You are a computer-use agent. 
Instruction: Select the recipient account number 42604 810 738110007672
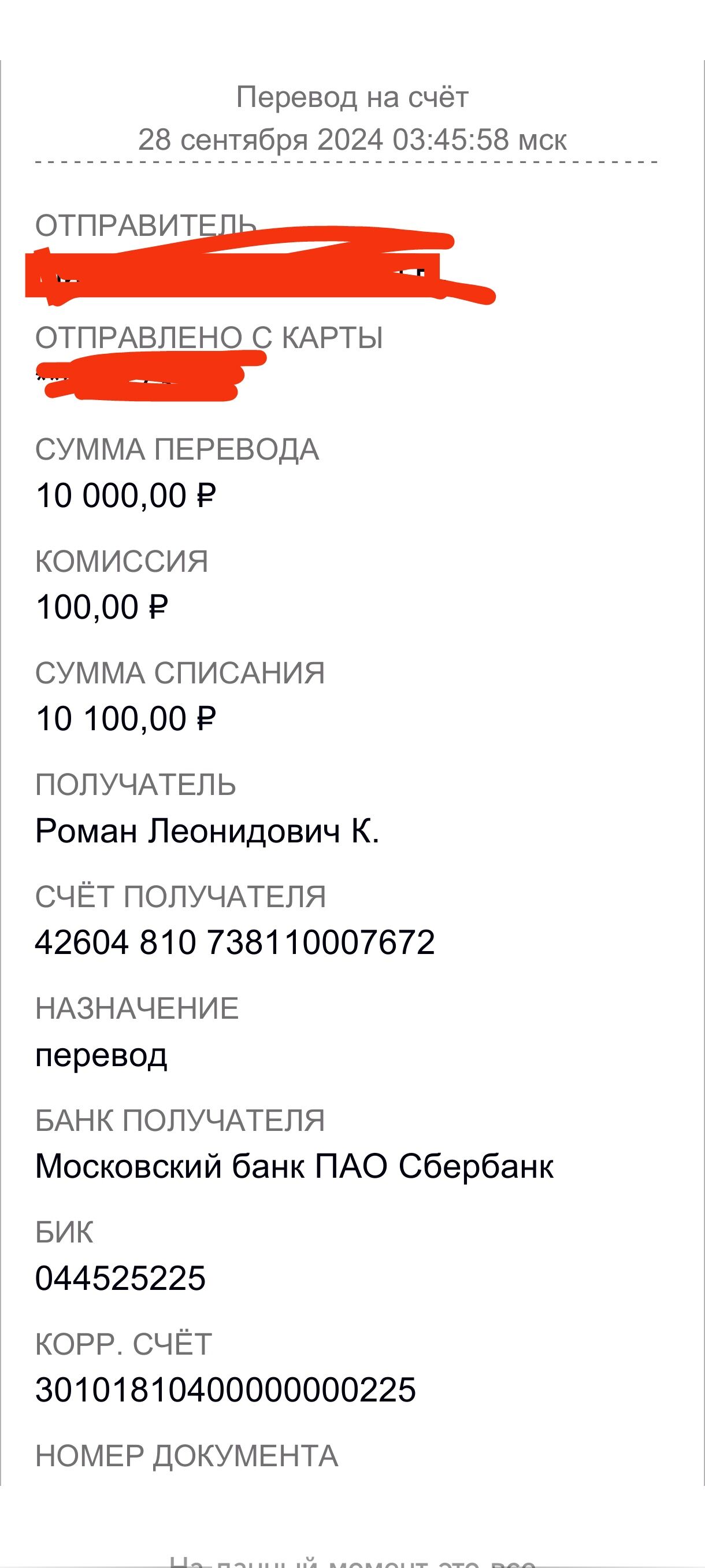point(235,943)
